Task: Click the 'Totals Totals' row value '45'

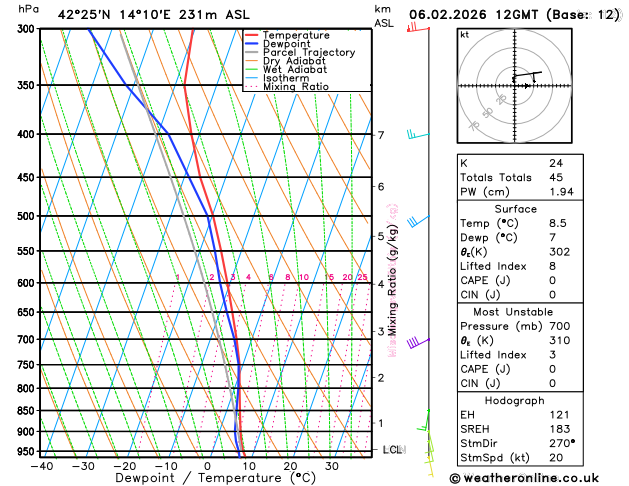Action: click(556, 177)
